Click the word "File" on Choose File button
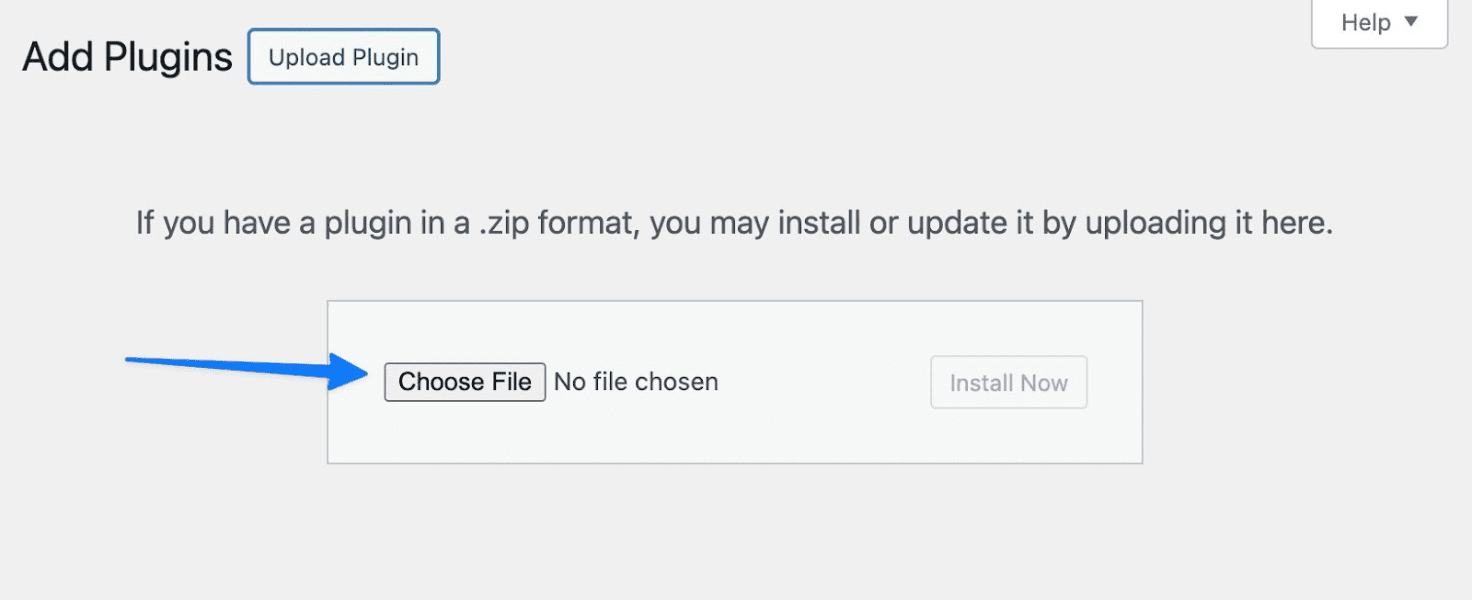This screenshot has width=1472, height=600. pyautogui.click(x=511, y=382)
